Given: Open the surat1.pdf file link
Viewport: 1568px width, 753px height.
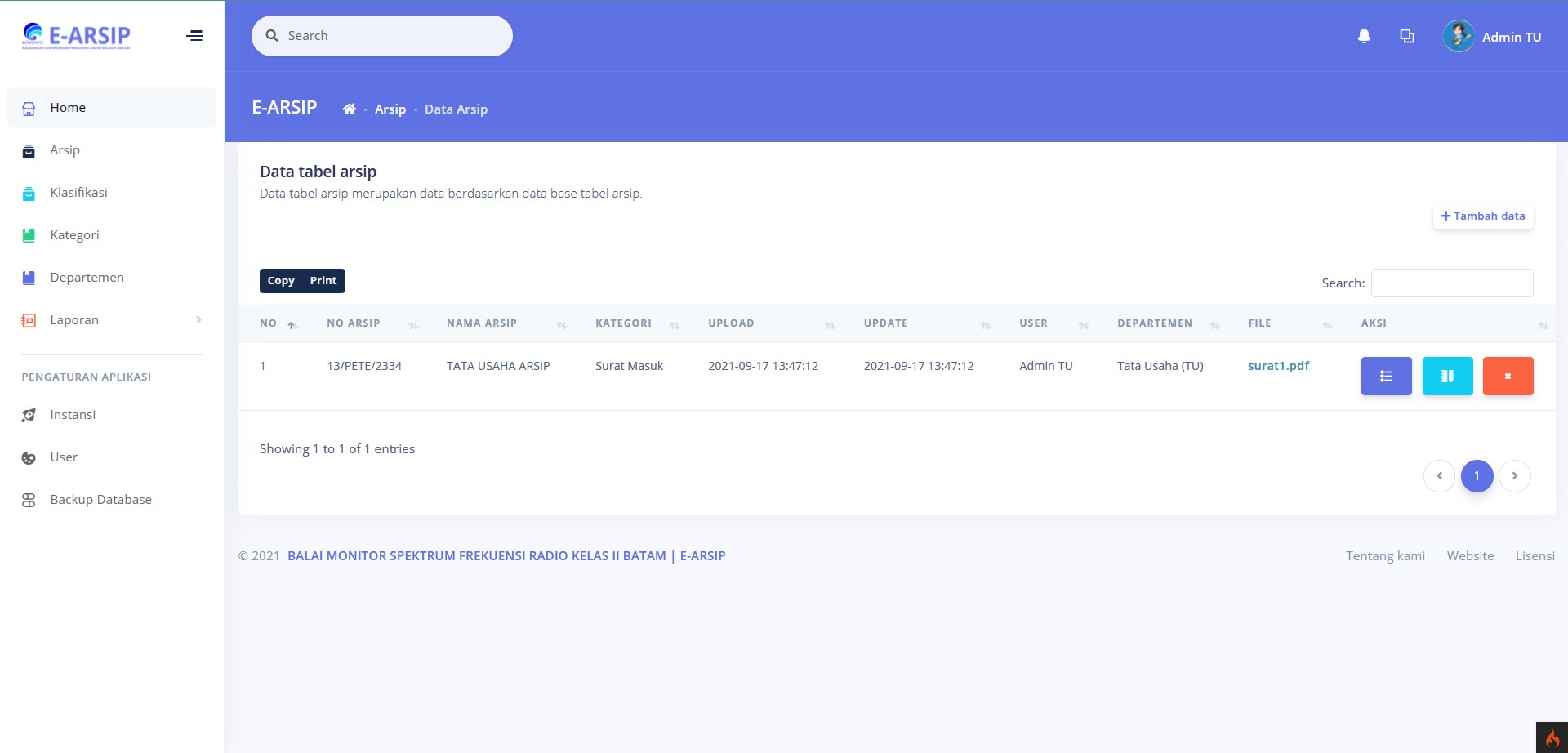Looking at the screenshot, I should 1278,366.
